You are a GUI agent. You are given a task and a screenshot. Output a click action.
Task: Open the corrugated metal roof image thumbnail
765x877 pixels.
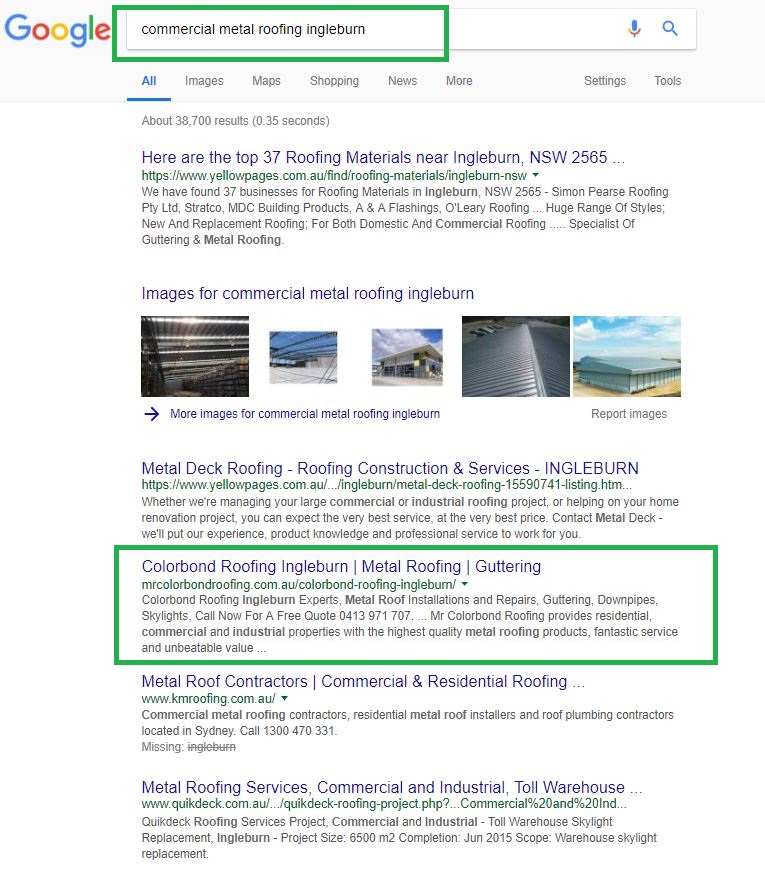click(516, 356)
